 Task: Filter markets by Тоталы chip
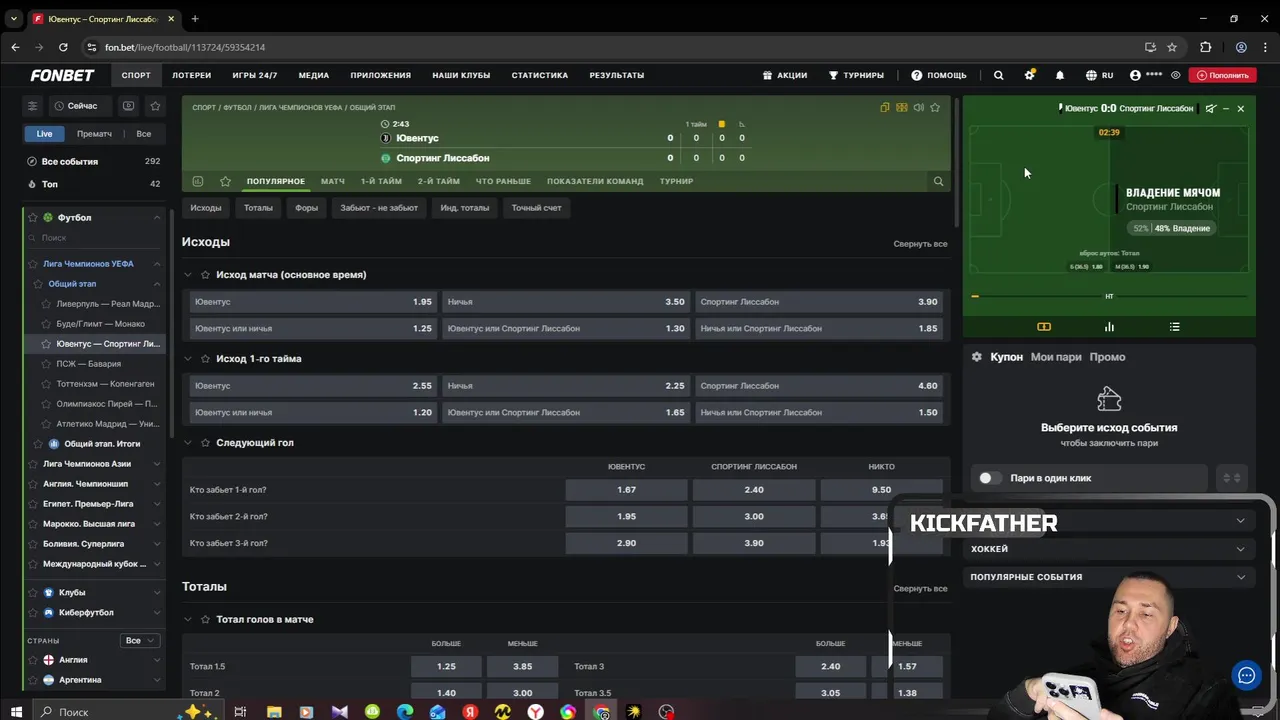258,208
